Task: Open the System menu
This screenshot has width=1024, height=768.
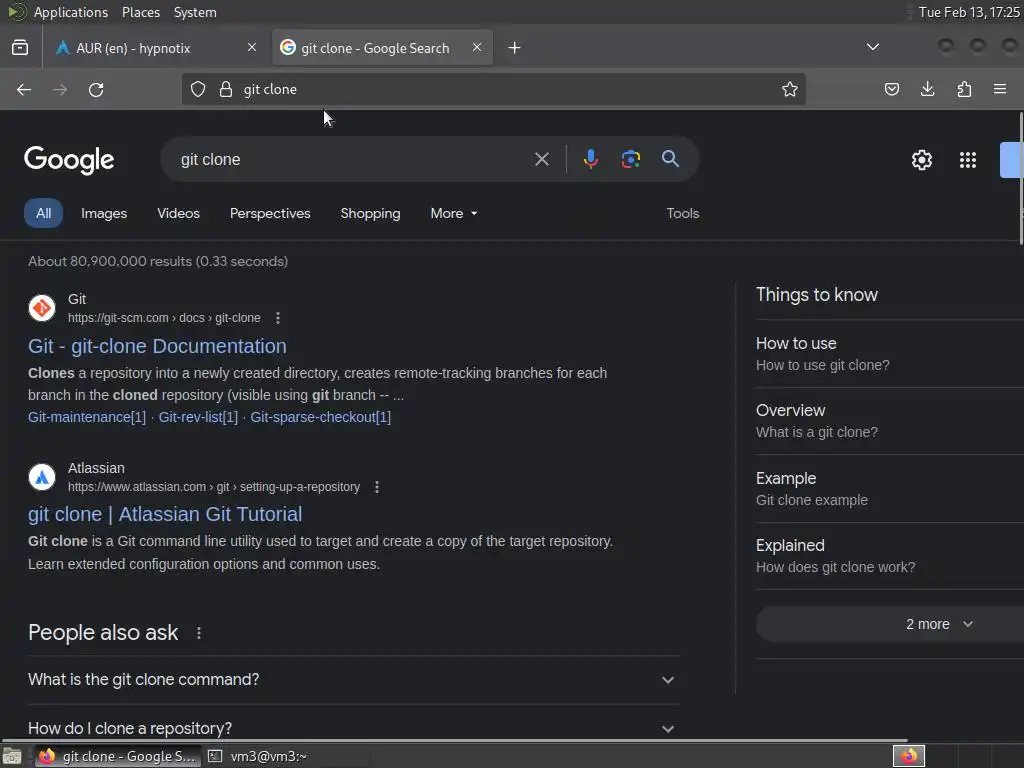Action: (x=195, y=12)
